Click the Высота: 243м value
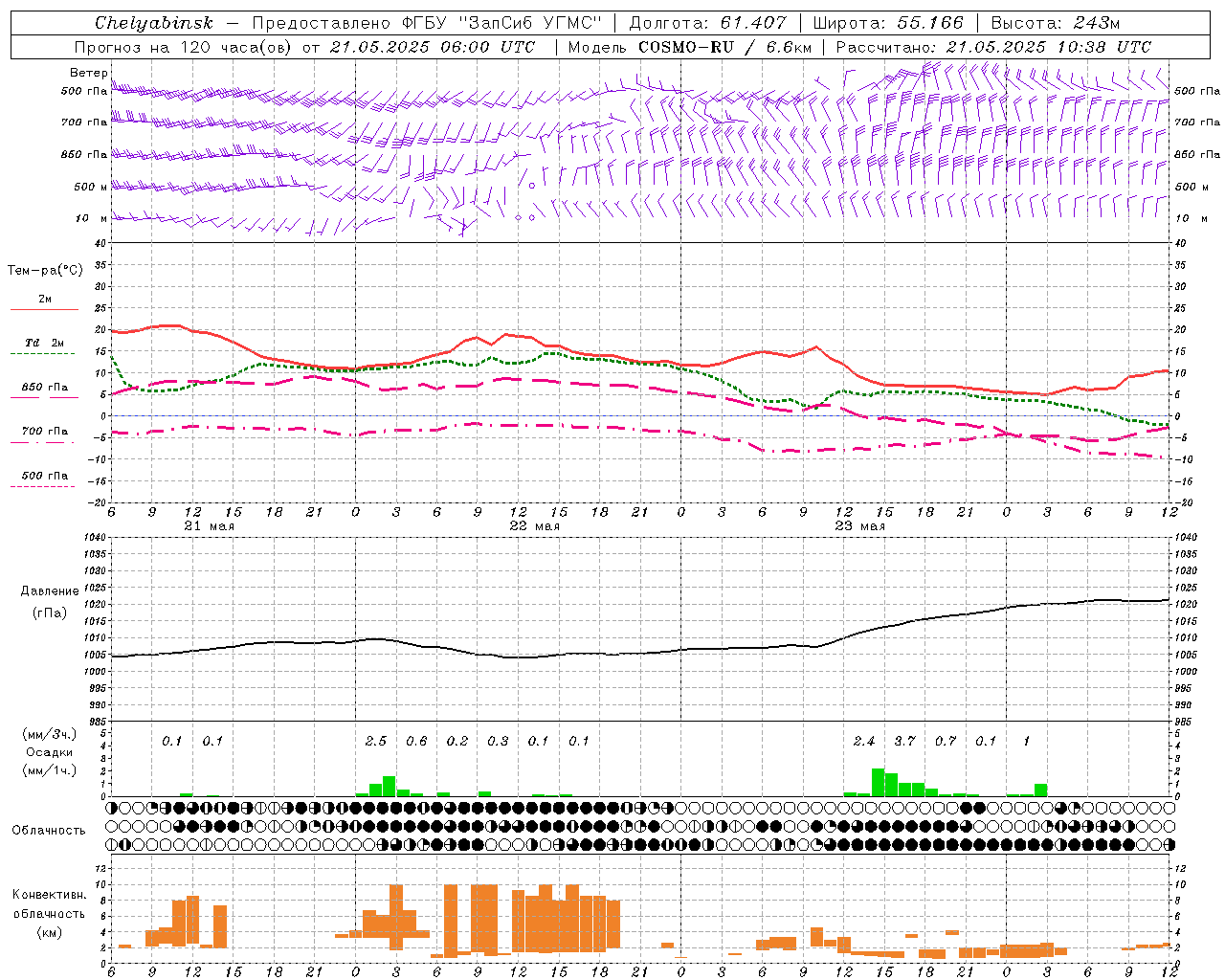Viewport: 1225px width, 980px height. tap(1056, 23)
